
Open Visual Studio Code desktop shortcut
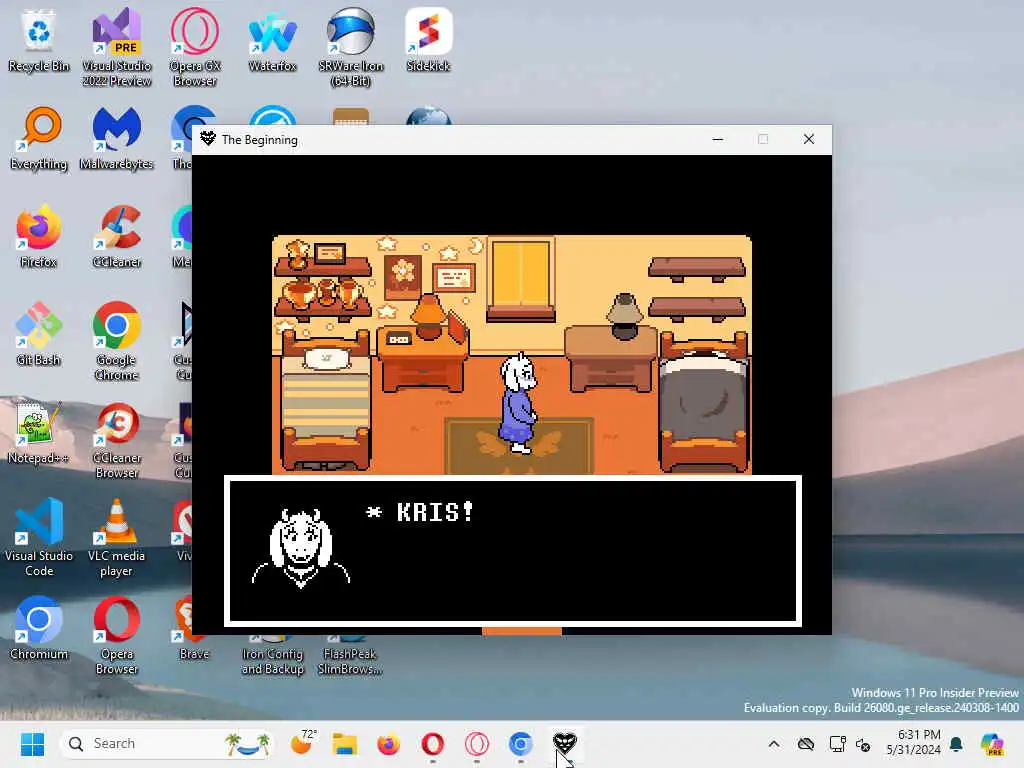(x=39, y=537)
